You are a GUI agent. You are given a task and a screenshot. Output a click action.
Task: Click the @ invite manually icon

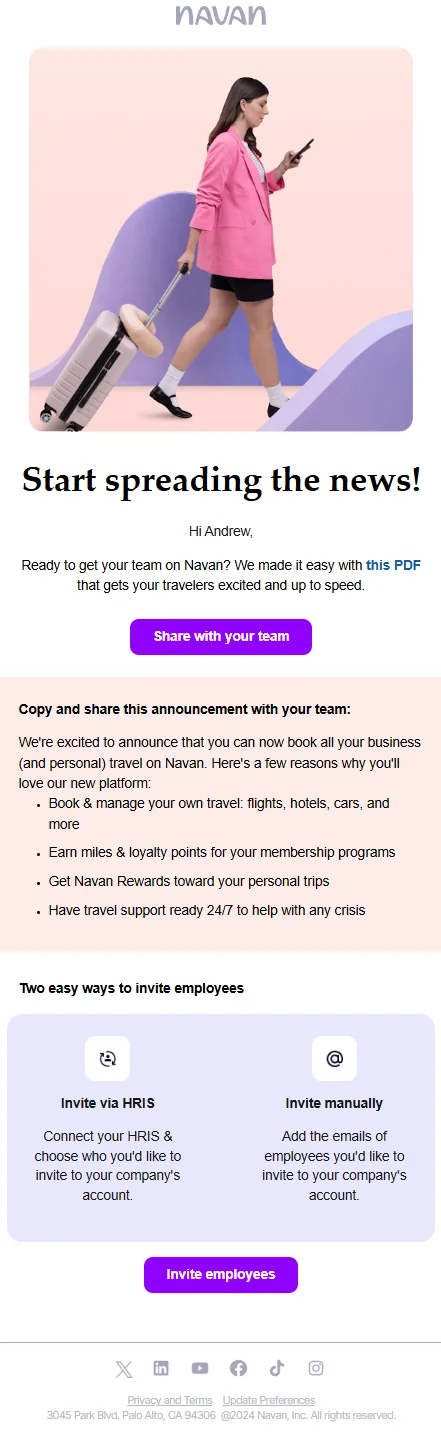coord(334,1058)
